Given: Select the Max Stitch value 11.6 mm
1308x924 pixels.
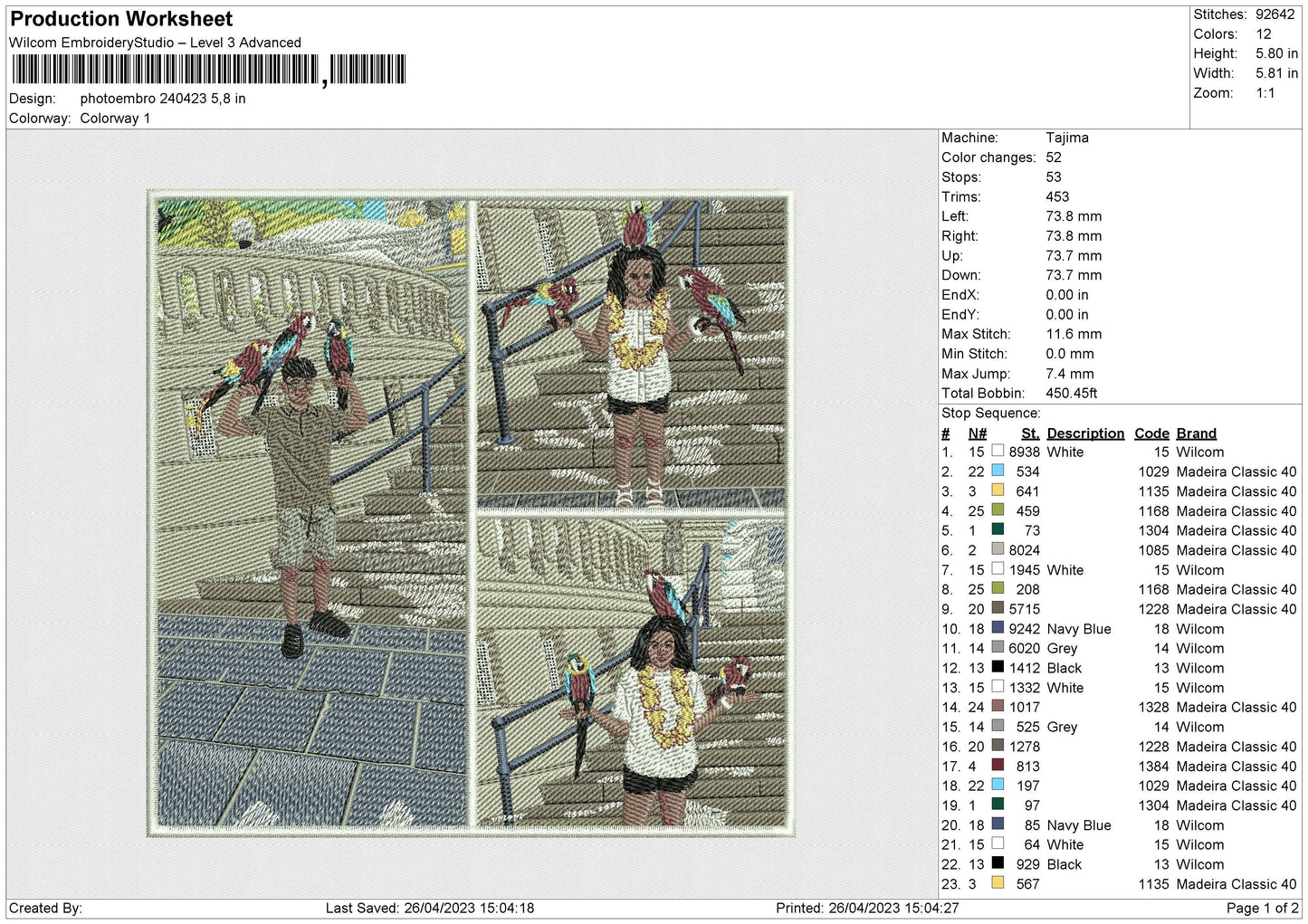Looking at the screenshot, I should point(1074,334).
